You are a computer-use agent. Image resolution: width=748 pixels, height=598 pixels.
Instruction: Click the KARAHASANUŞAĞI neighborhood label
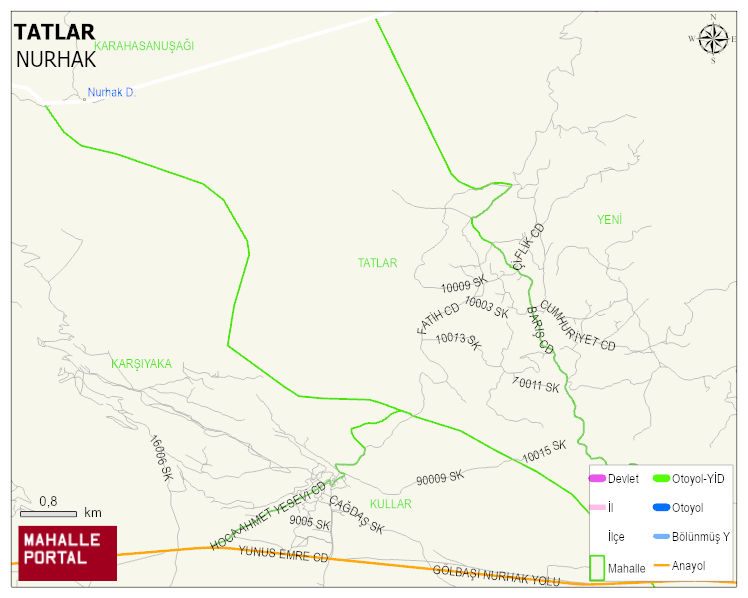(144, 46)
